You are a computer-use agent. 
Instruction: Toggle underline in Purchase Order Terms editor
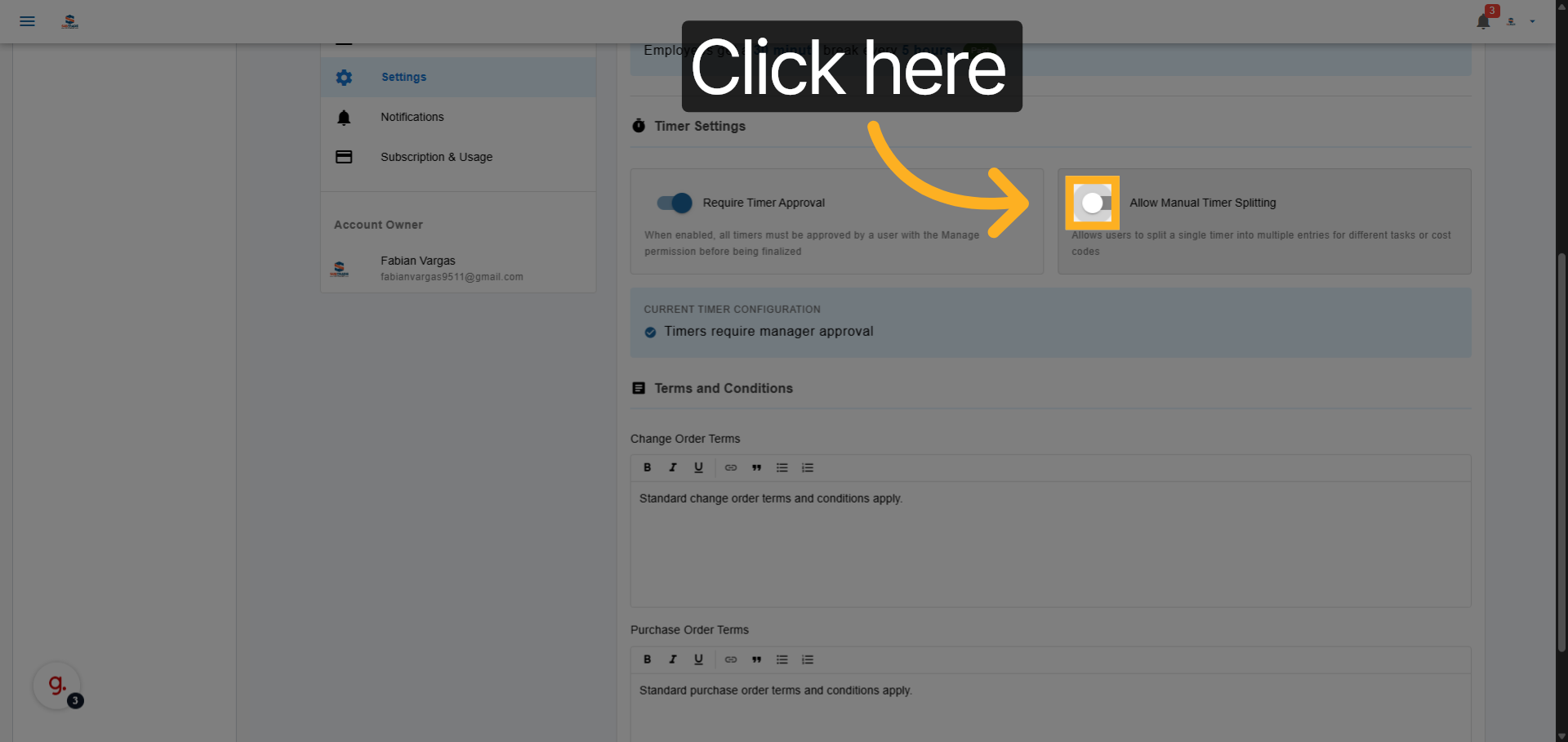[x=699, y=659]
